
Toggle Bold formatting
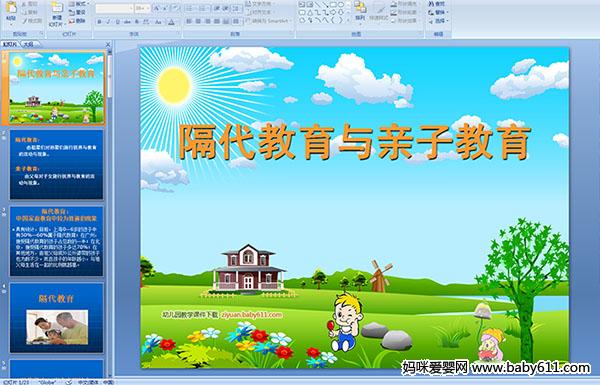99,22
